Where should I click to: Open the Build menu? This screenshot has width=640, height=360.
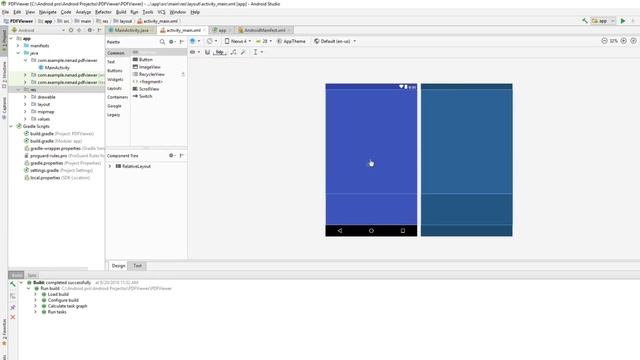point(121,12)
